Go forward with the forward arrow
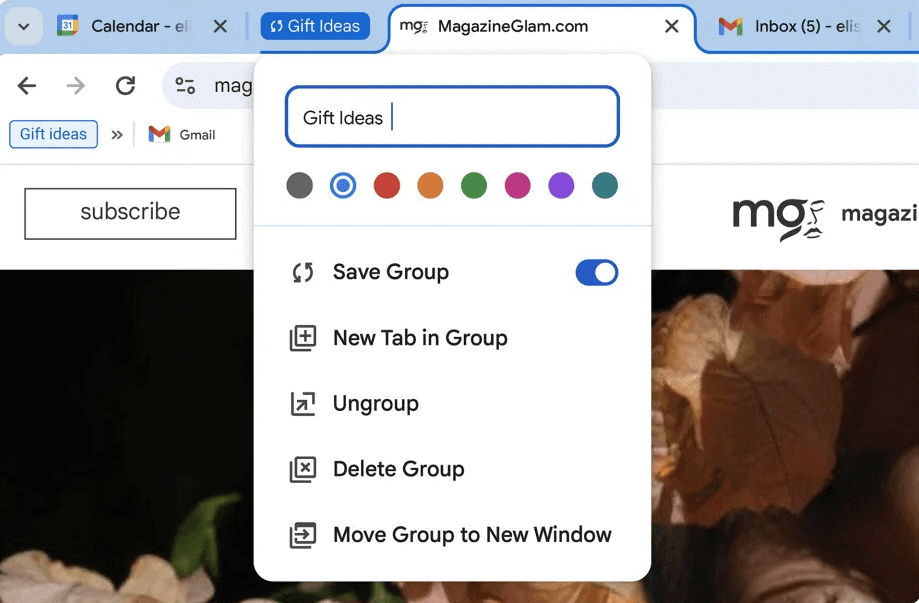This screenshot has width=919, height=603. click(76, 86)
